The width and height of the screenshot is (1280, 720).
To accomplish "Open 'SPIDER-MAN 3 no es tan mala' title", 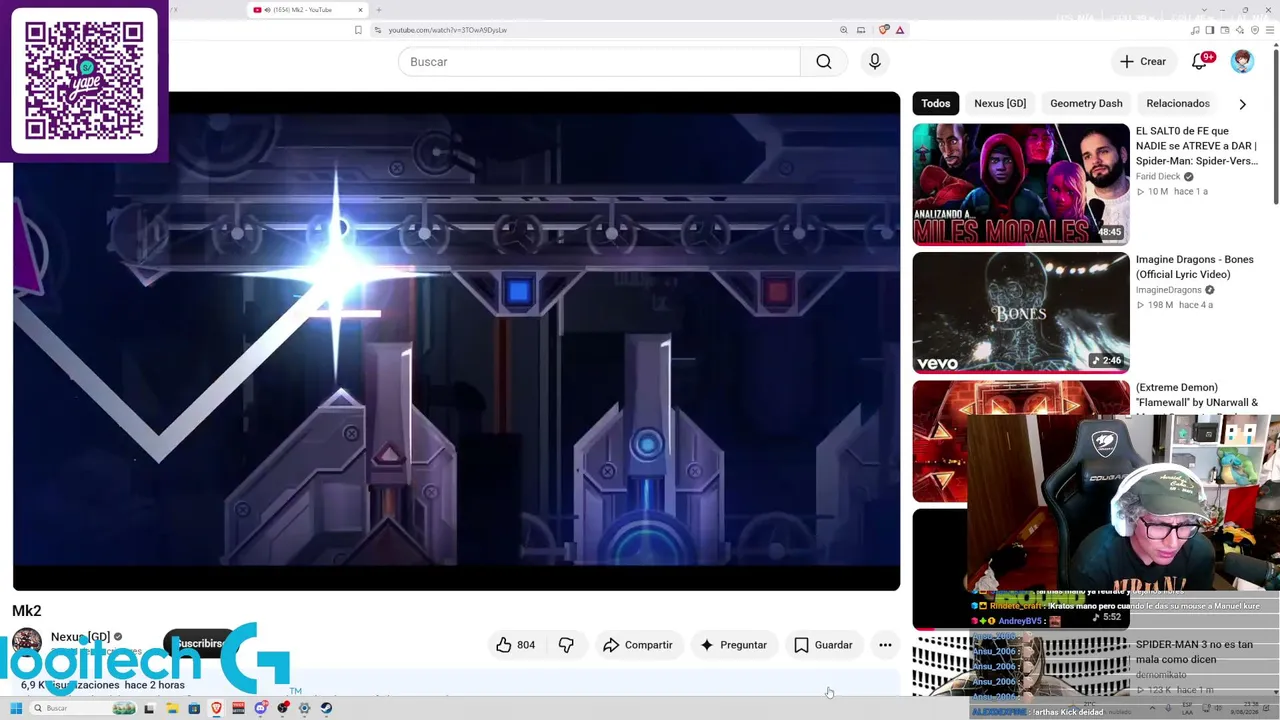I will tap(1194, 652).
